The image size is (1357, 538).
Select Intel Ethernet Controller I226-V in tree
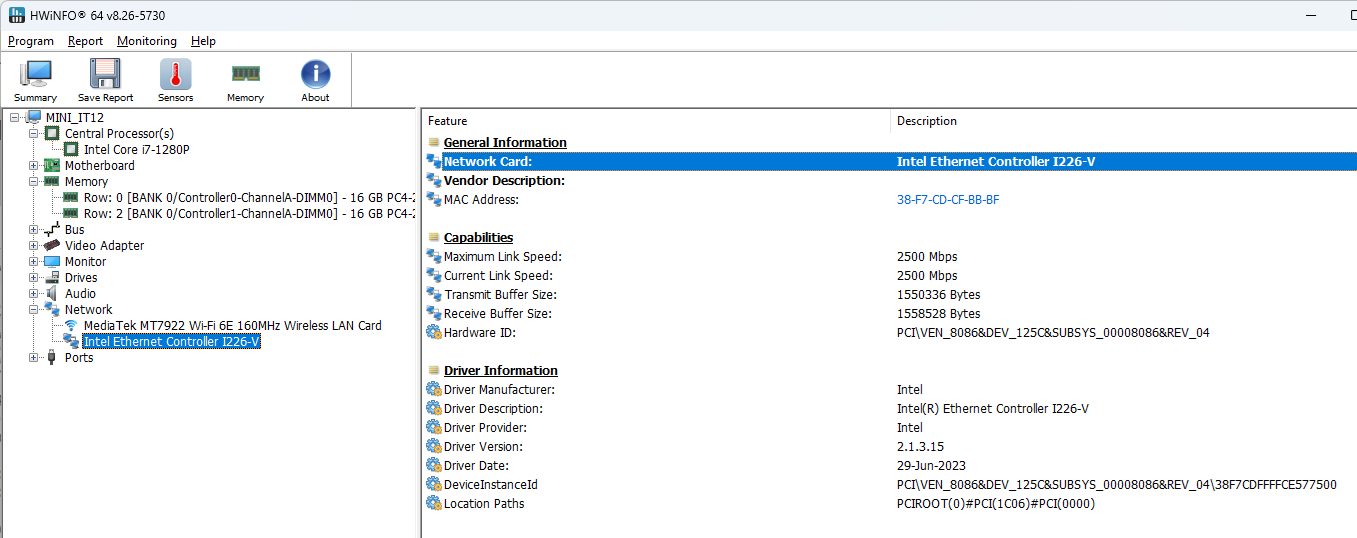point(172,342)
